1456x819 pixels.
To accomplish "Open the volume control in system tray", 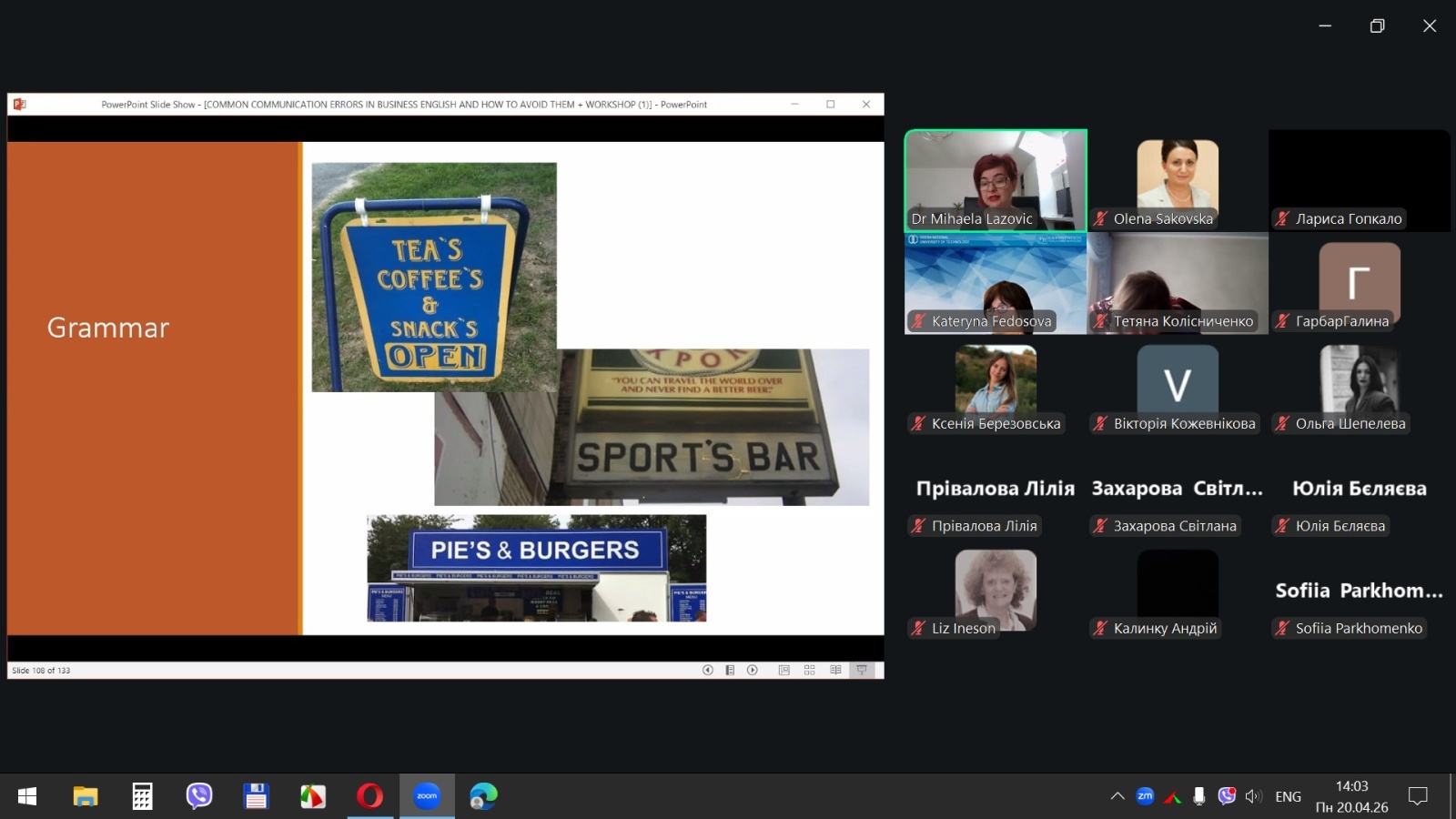I will pos(1253,796).
